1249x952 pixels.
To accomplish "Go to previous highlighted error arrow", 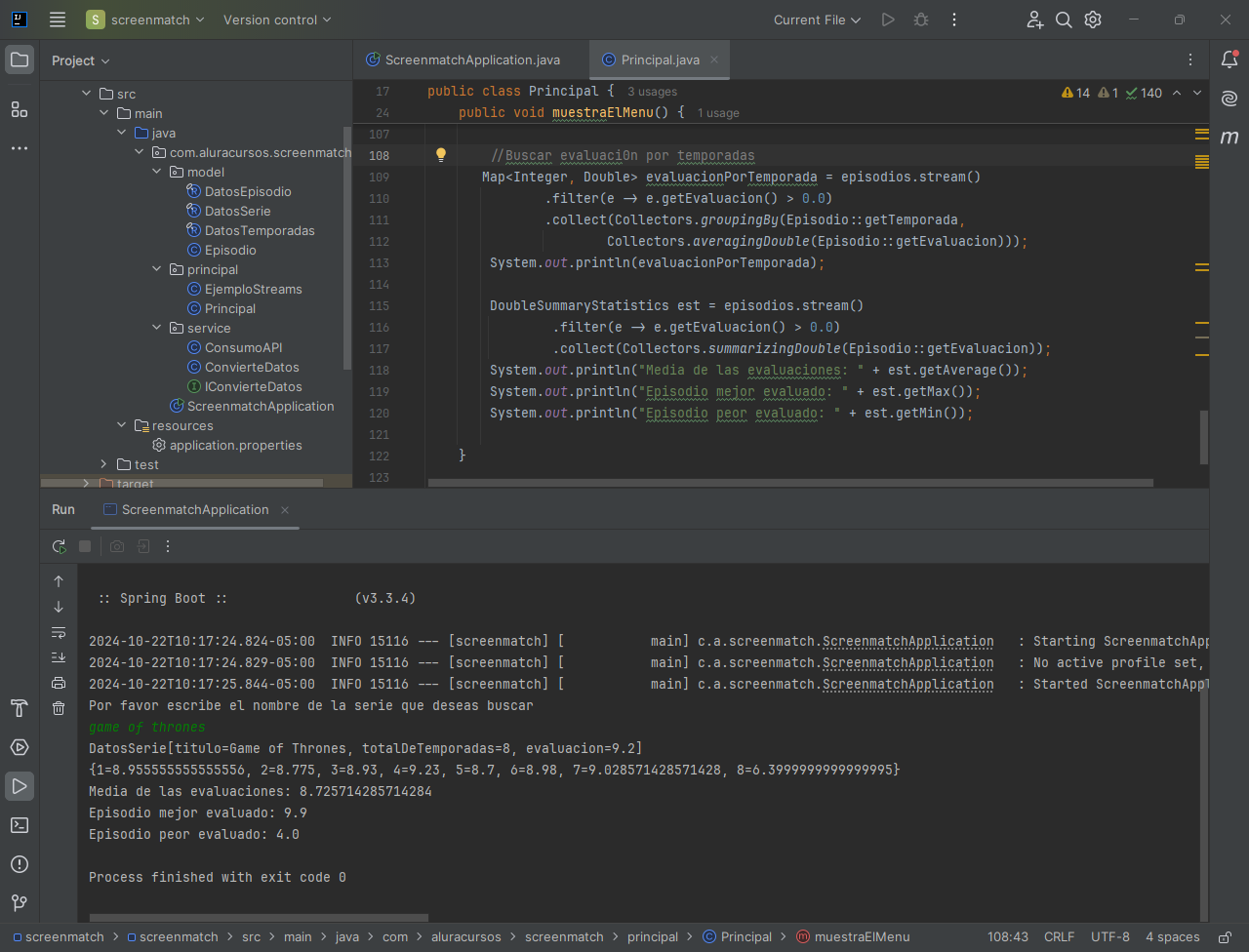I will point(1176,93).
